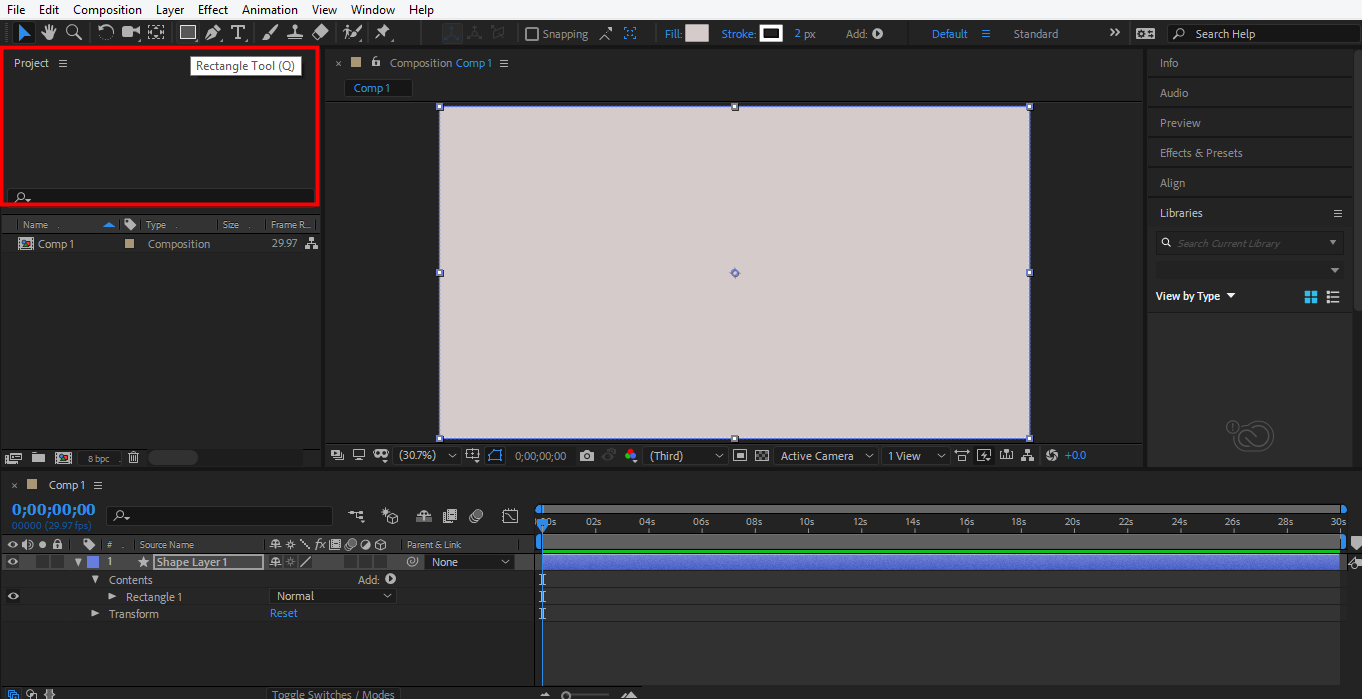The height and width of the screenshot is (699, 1362).
Task: Select the Pen tool
Action: point(213,33)
